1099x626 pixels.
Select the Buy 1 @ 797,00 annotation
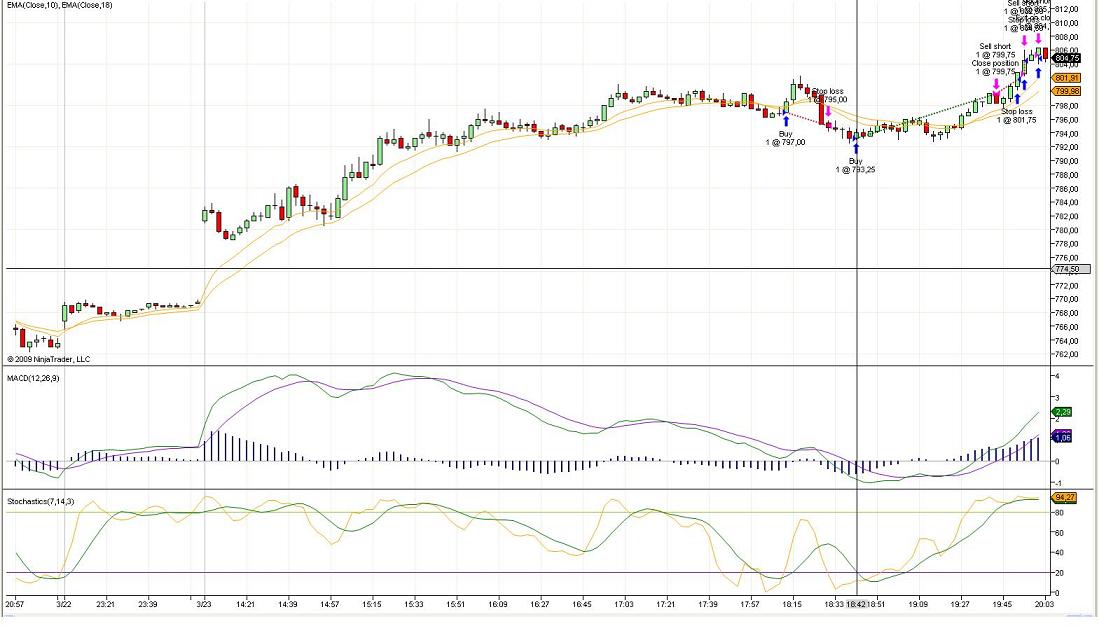785,138
